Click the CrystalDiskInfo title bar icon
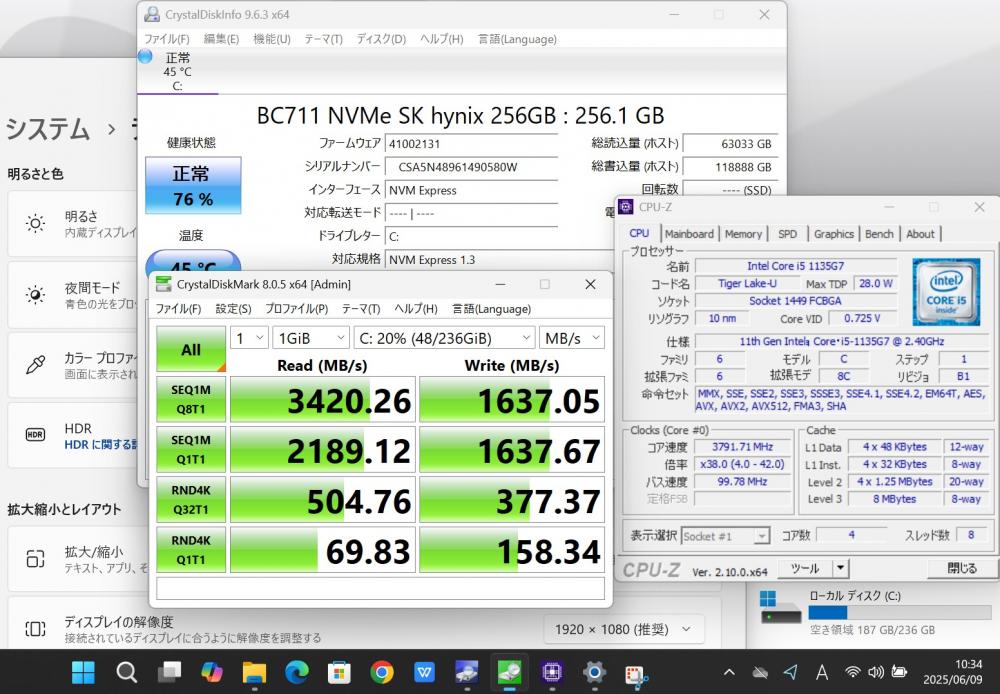1000x694 pixels. pyautogui.click(x=152, y=13)
